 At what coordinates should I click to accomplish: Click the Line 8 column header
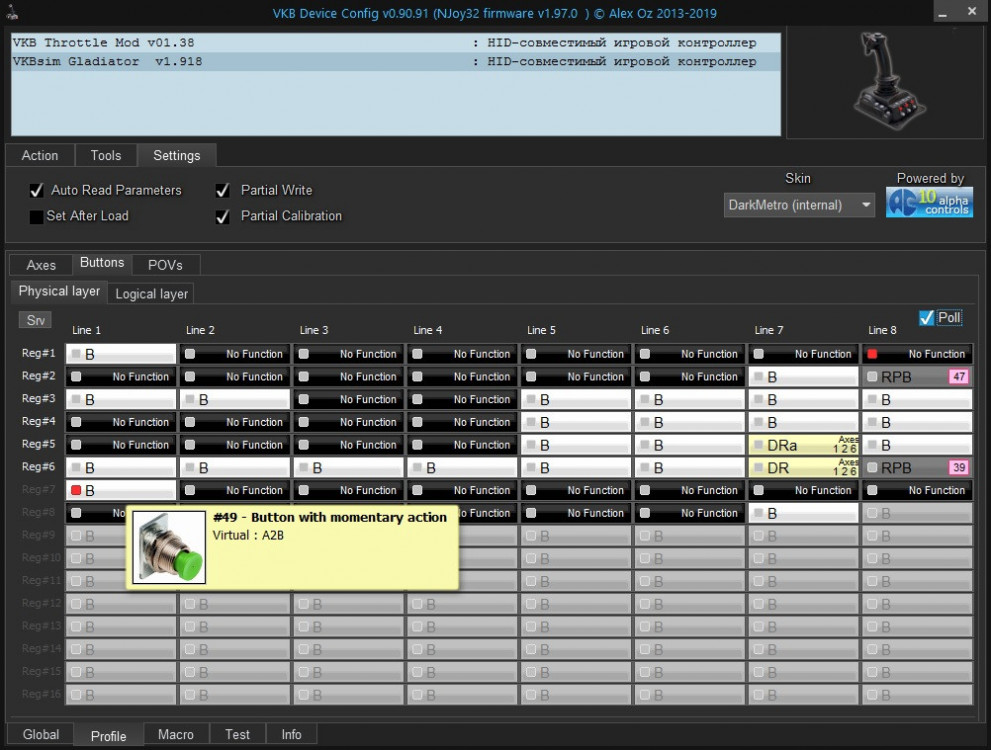click(x=882, y=330)
